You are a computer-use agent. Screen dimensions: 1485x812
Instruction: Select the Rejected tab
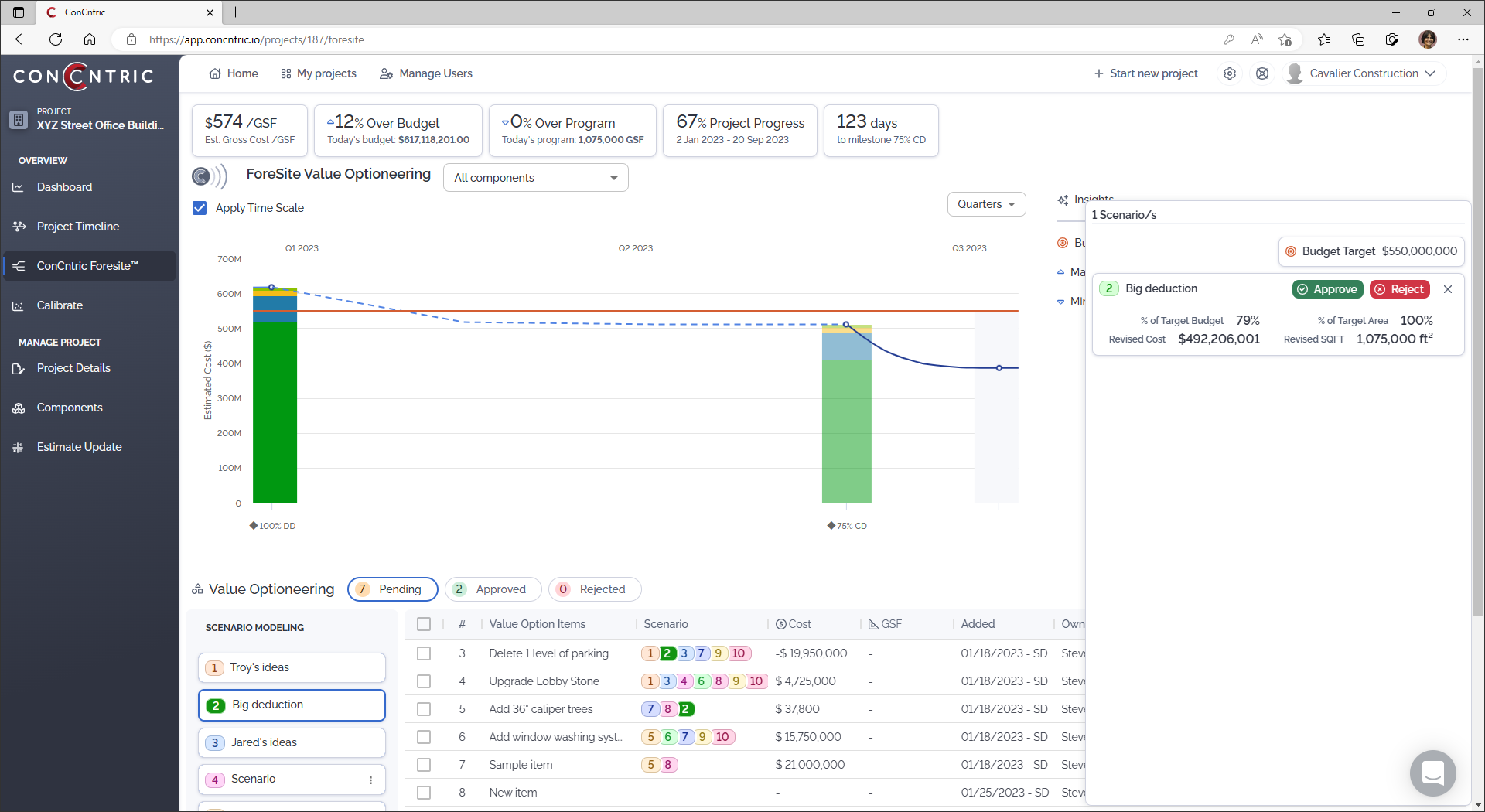(594, 589)
